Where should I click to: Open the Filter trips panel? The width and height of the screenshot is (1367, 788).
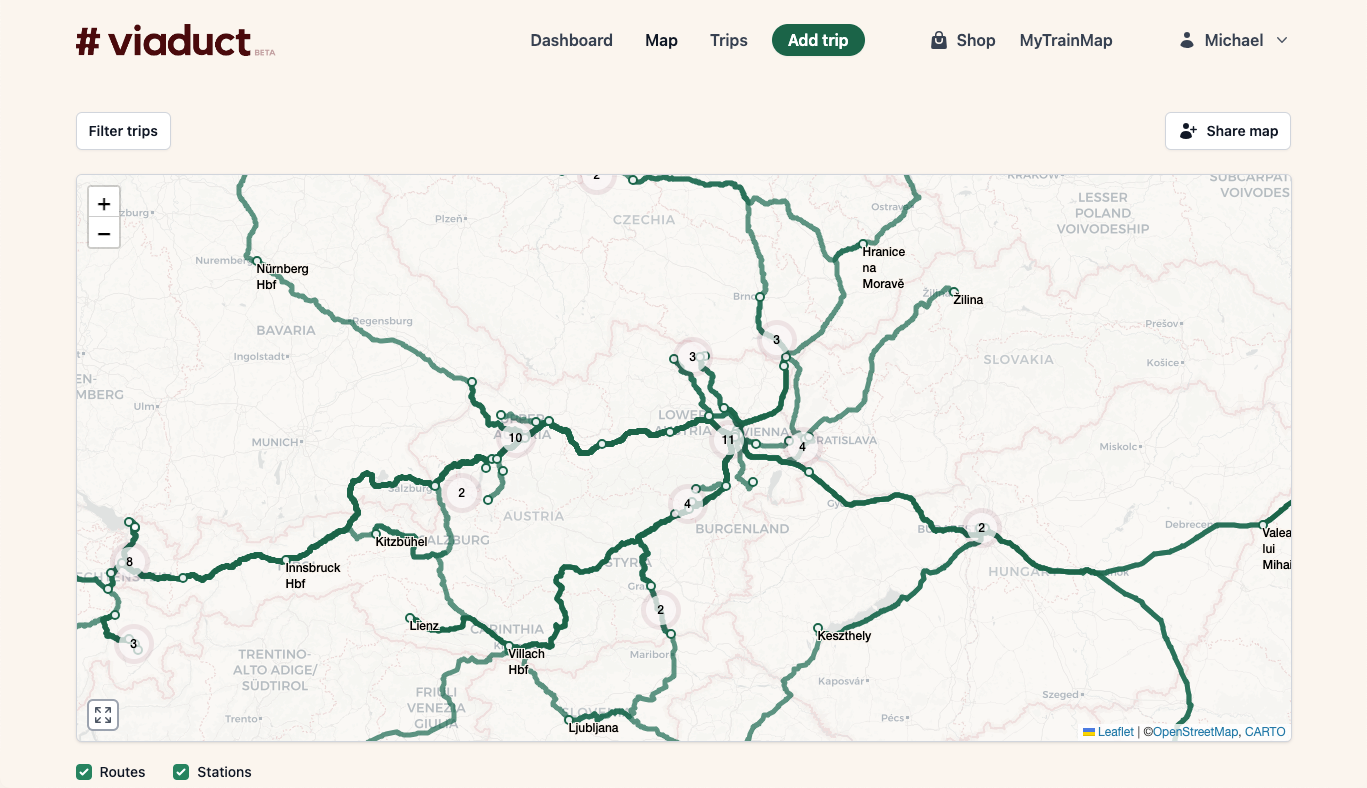123,131
